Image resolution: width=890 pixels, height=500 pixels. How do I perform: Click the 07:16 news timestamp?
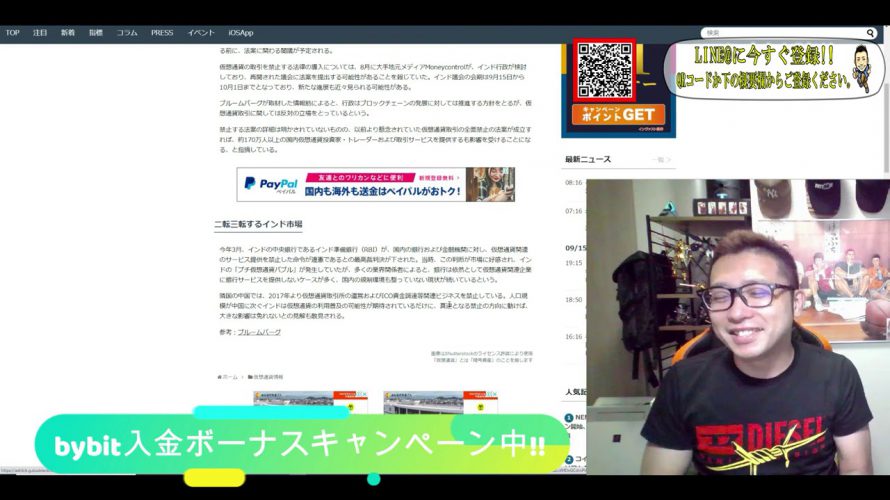(574, 211)
